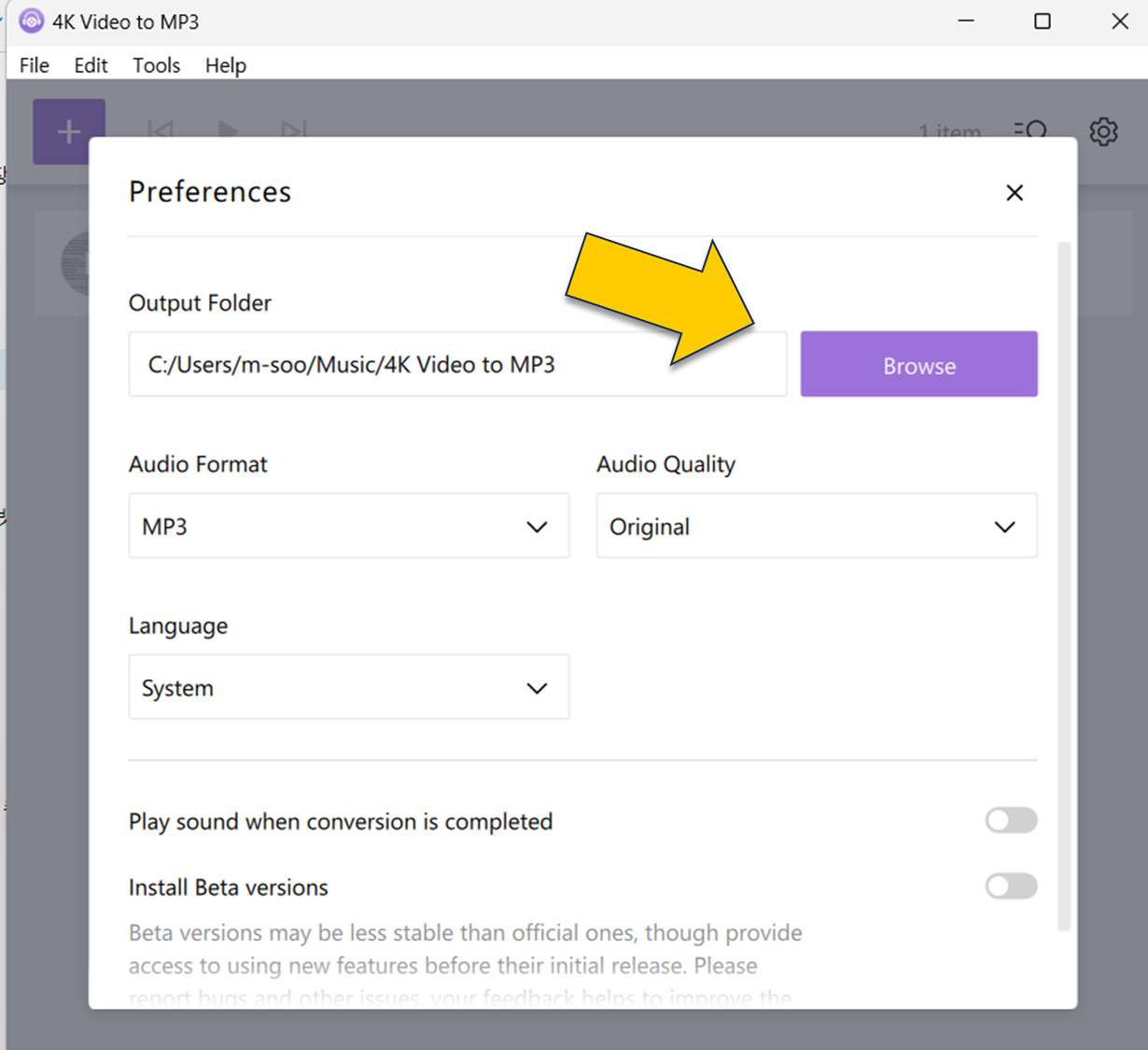This screenshot has width=1148, height=1050.
Task: Click the play icon in toolbar
Action: point(228,130)
